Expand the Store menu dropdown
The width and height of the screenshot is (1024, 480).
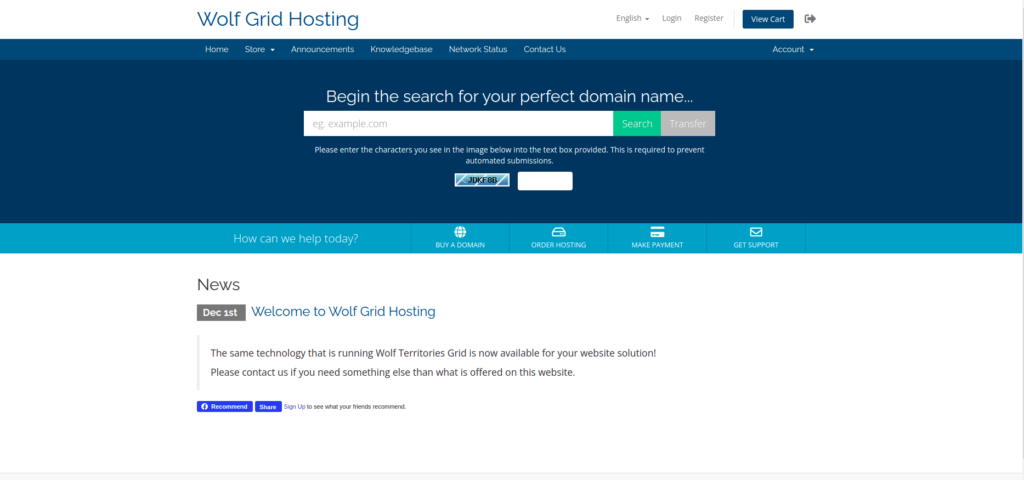[x=259, y=49]
